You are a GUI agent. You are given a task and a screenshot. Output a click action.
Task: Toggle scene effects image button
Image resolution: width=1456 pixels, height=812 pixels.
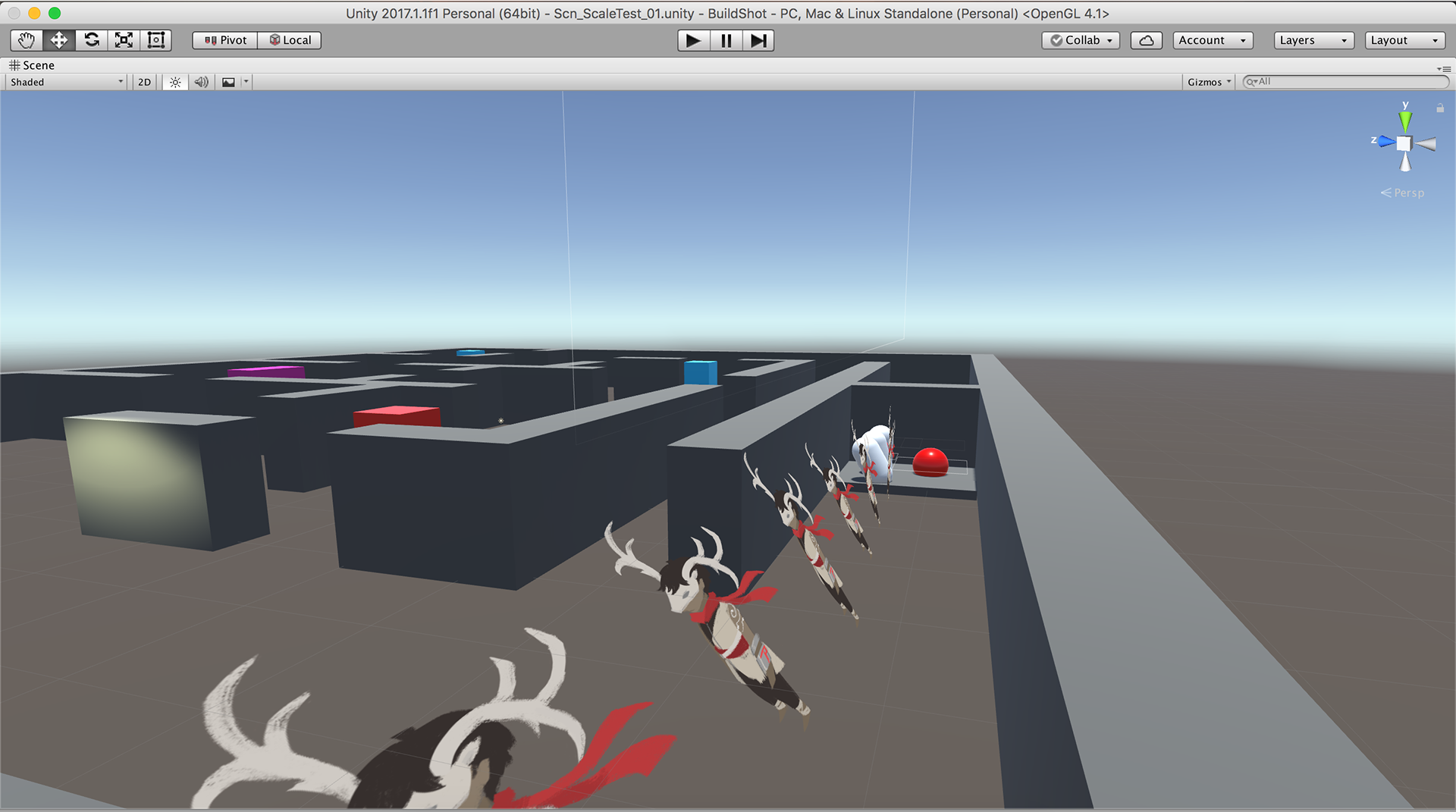tap(228, 82)
